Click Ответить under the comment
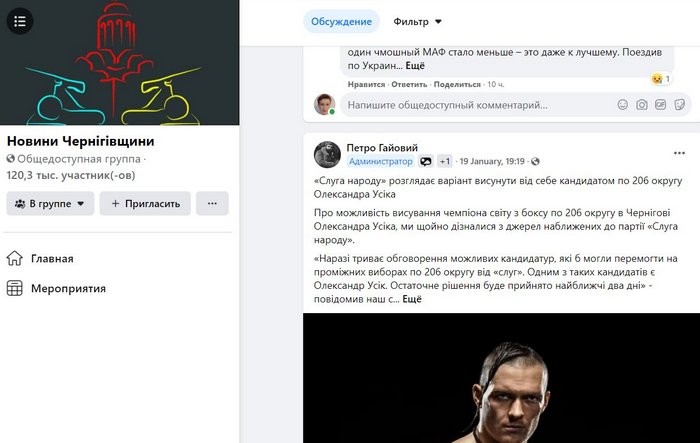700x443 pixels. coord(409,84)
